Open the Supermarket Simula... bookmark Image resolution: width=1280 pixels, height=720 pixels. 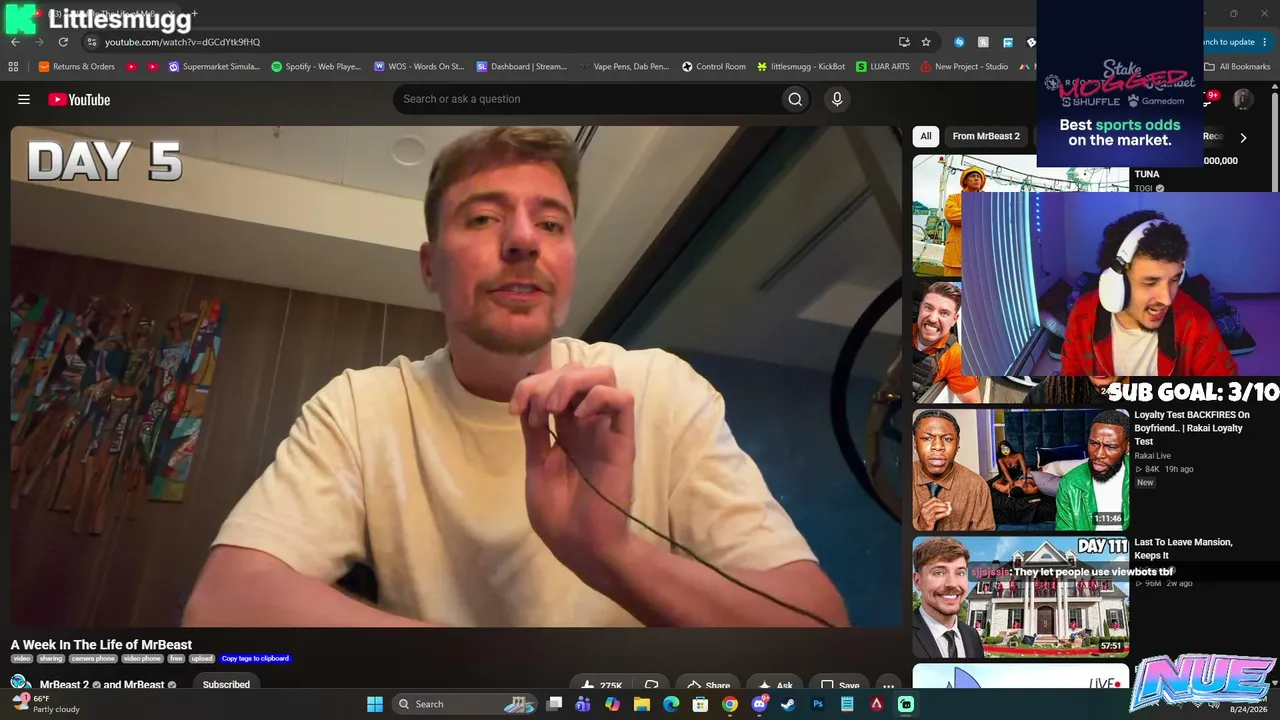coord(214,67)
